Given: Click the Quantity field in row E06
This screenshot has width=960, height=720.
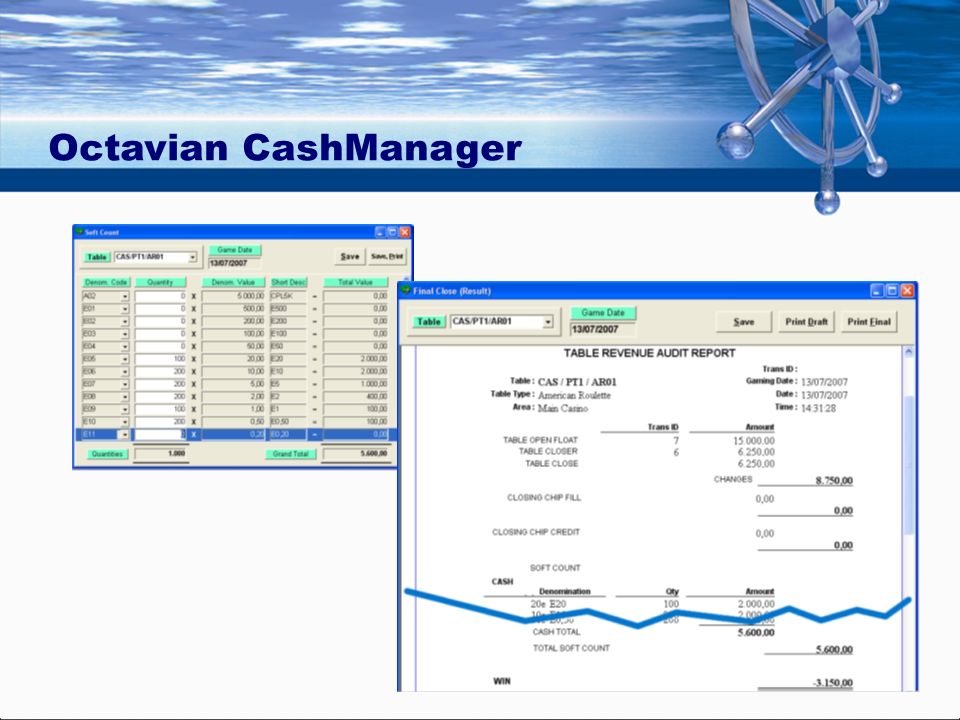Looking at the screenshot, I should click(160, 372).
